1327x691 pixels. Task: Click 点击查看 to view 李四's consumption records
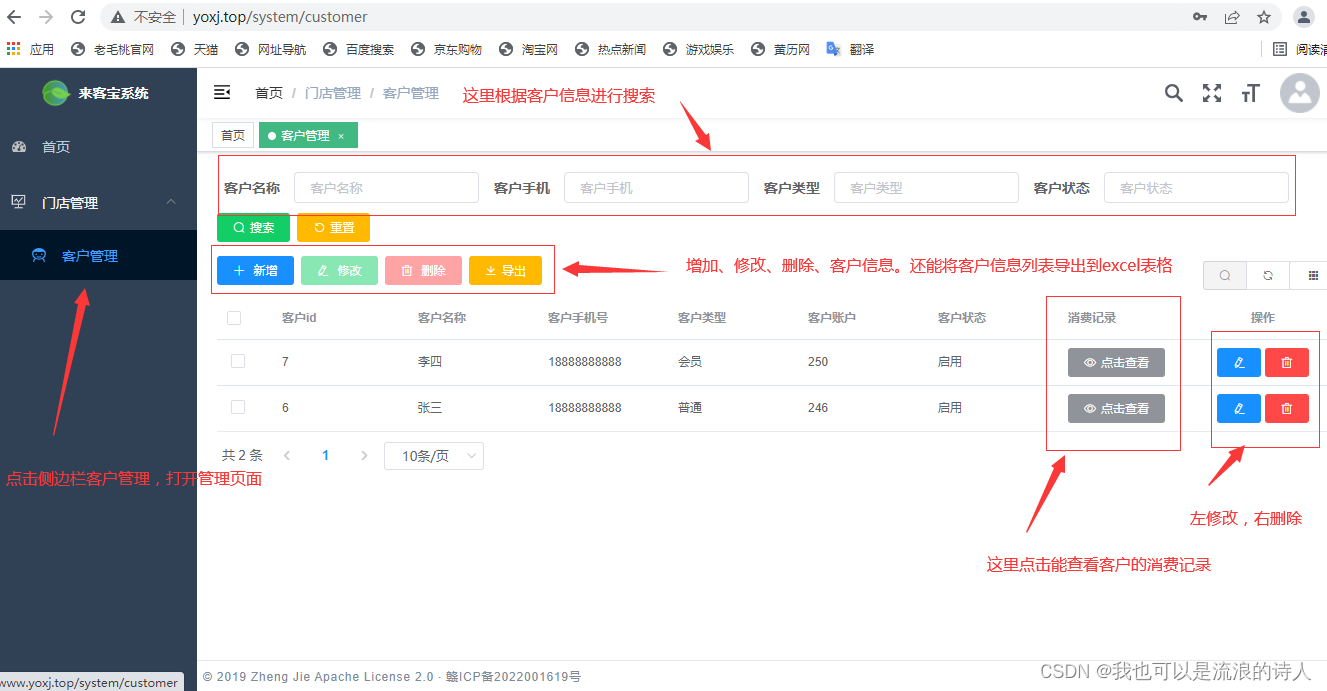[1116, 362]
